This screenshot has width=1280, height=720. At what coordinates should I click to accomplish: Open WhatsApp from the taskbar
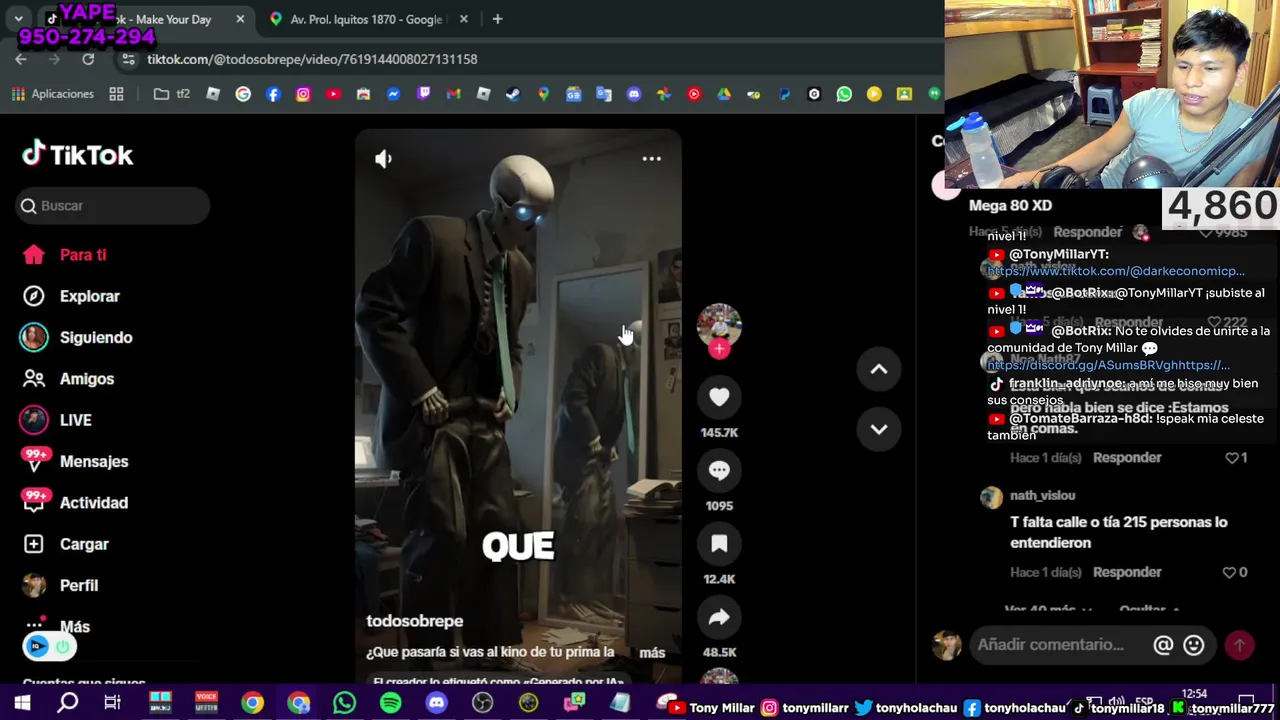[x=344, y=704]
